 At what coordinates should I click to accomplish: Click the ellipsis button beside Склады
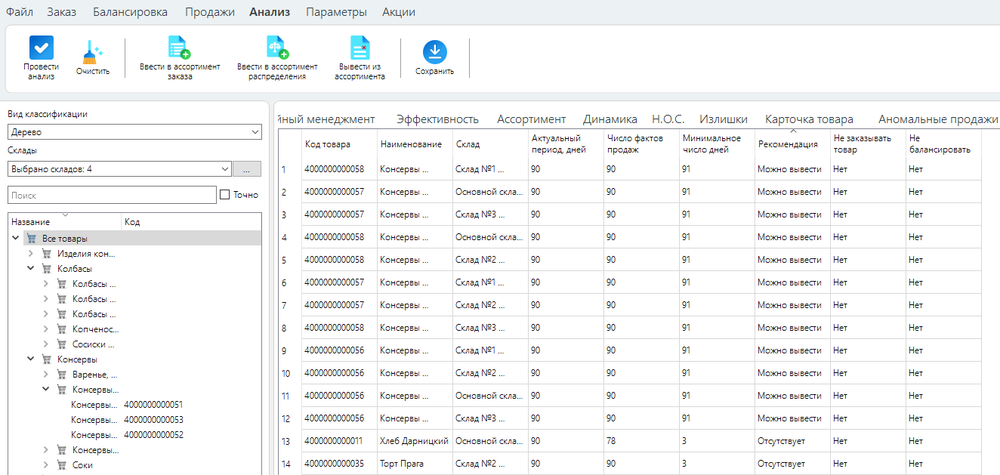(247, 169)
